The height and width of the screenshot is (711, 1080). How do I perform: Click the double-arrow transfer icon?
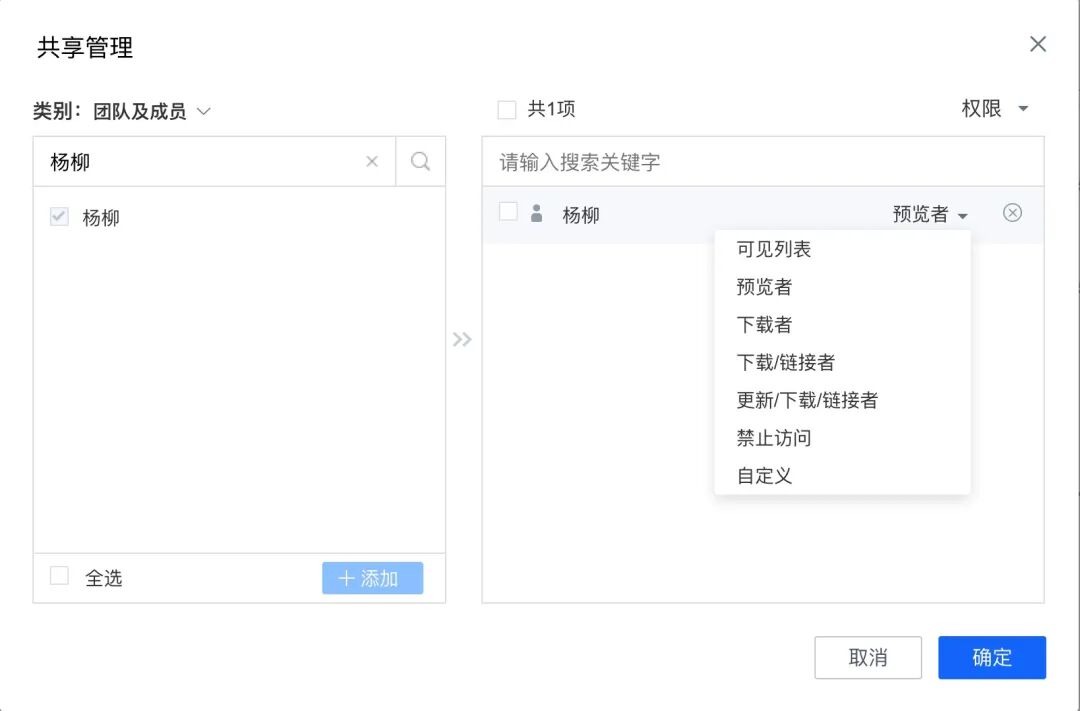point(463,339)
